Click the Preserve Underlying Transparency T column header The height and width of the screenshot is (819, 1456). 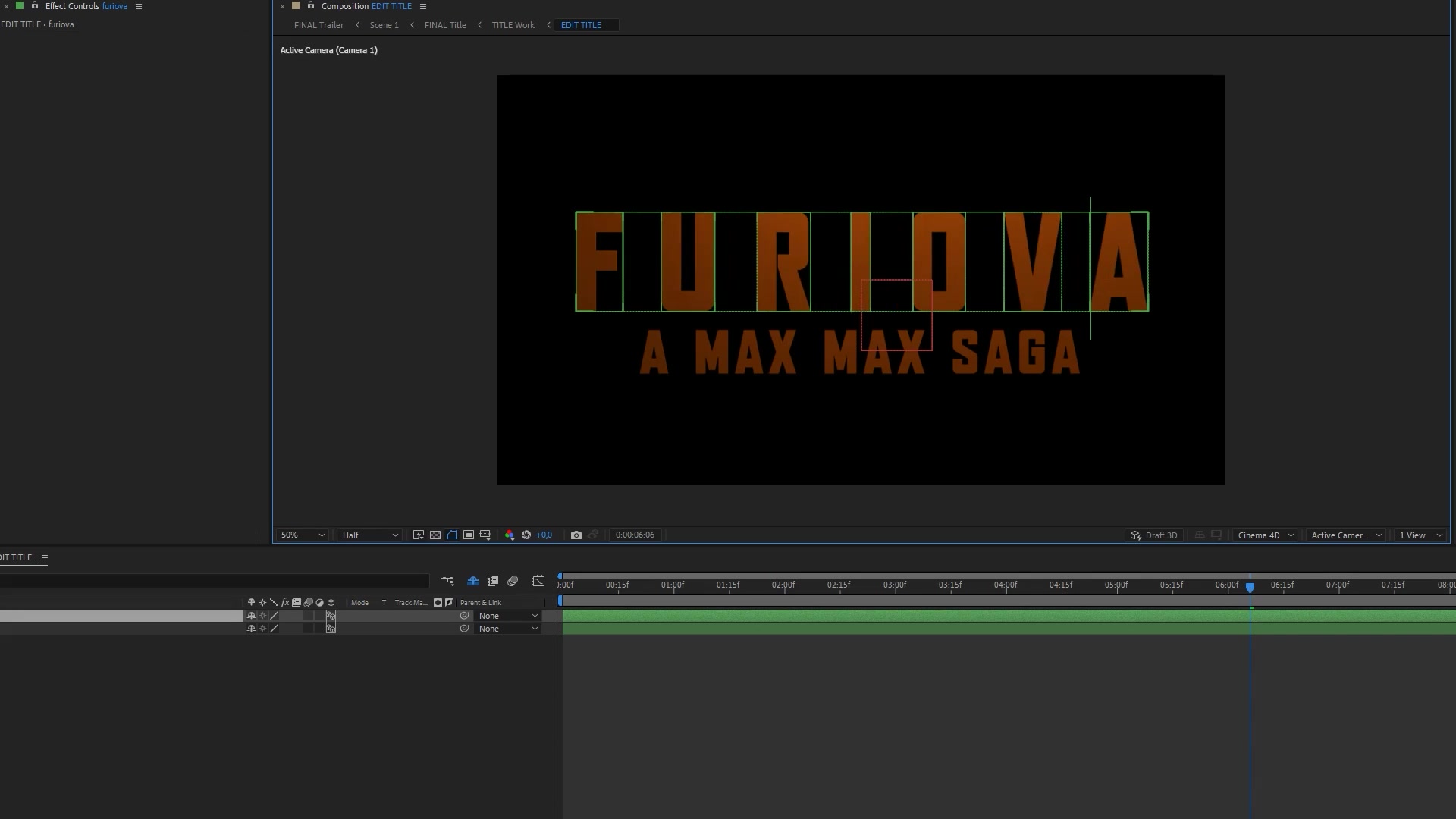[384, 604]
